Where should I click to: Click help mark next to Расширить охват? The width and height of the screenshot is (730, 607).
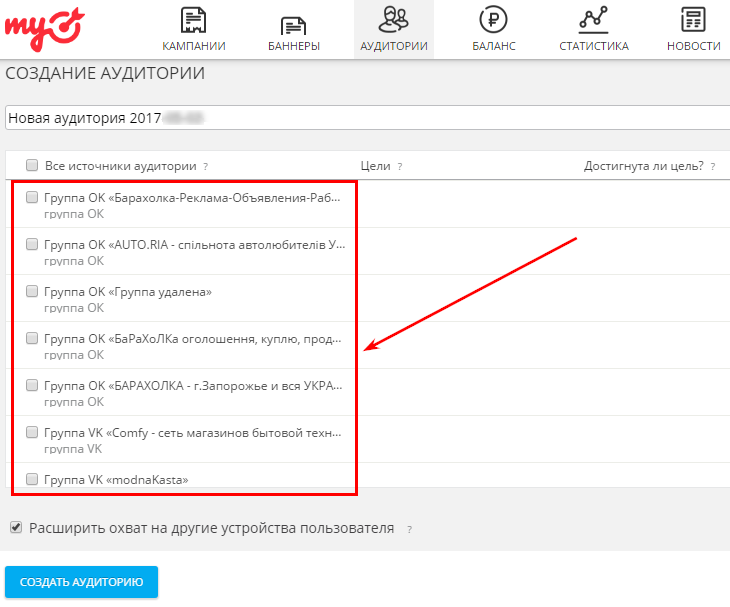[409, 529]
